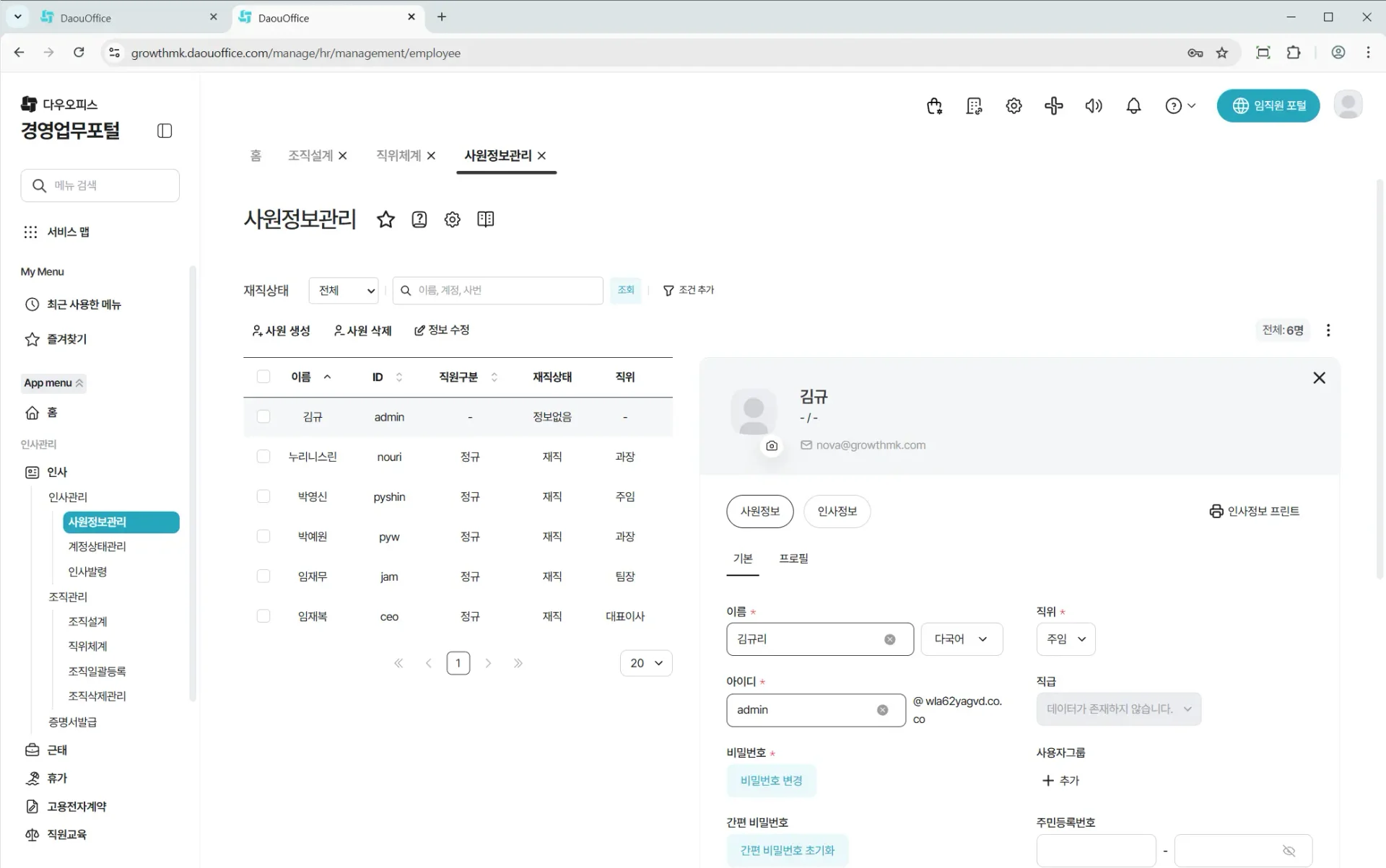The height and width of the screenshot is (868, 1386).
Task: Click the 비밀번호 변경 link
Action: [x=771, y=780]
